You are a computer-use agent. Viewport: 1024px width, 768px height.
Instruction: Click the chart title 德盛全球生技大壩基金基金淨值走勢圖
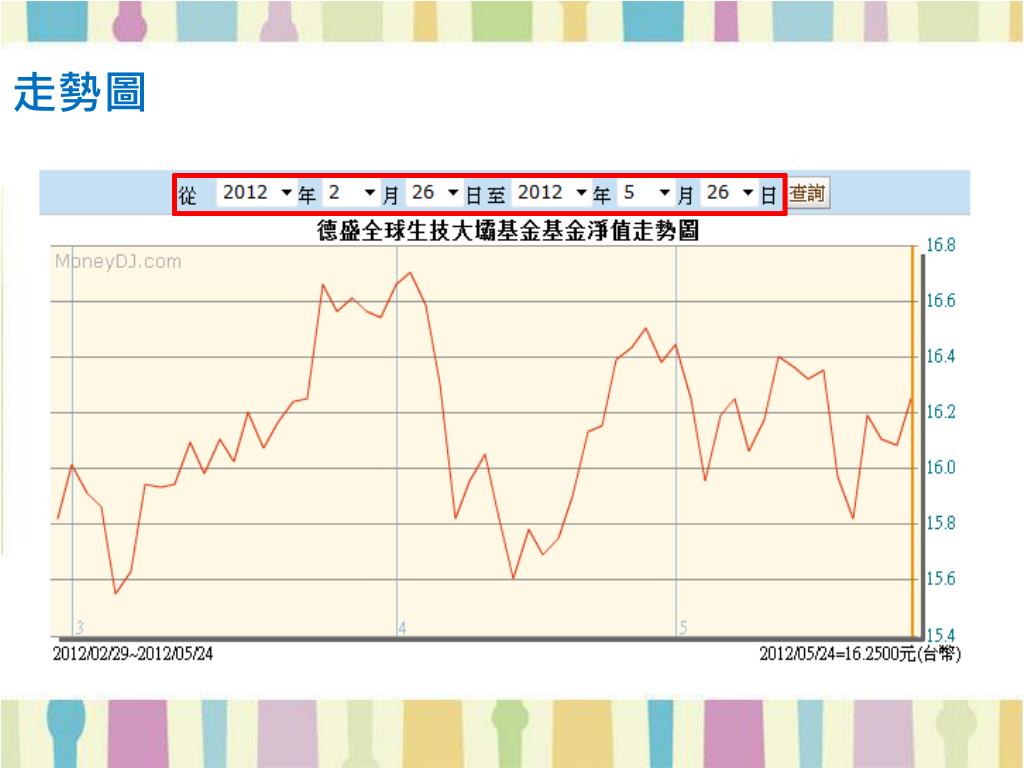point(508,231)
